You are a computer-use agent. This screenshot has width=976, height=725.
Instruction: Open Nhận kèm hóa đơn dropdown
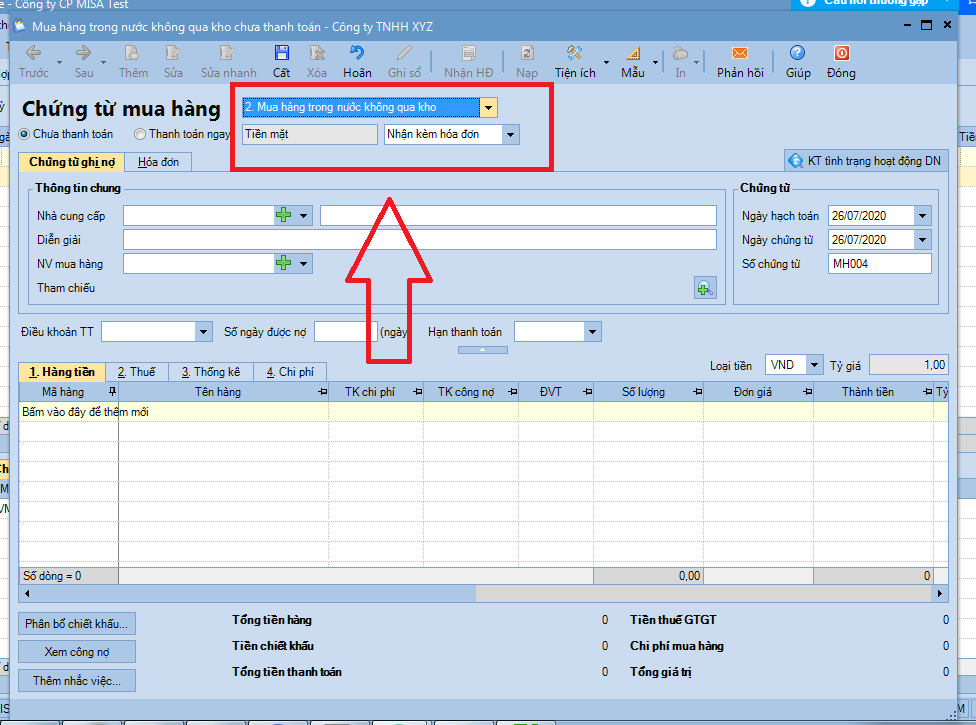(510, 134)
